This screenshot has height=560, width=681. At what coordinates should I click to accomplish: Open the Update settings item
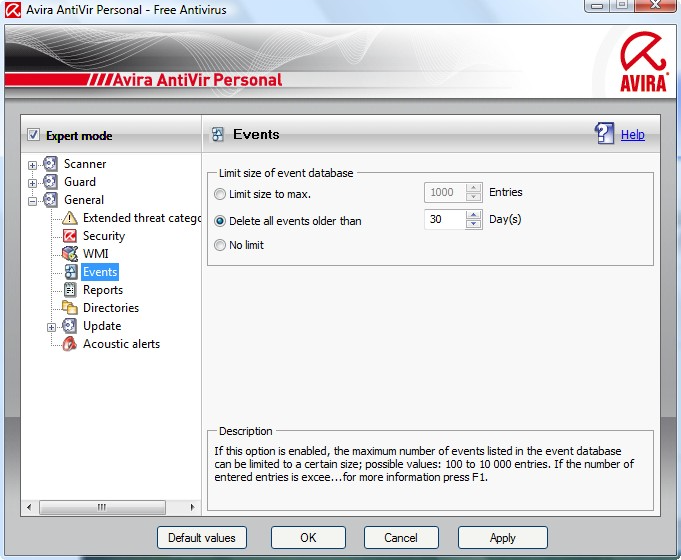coord(102,326)
